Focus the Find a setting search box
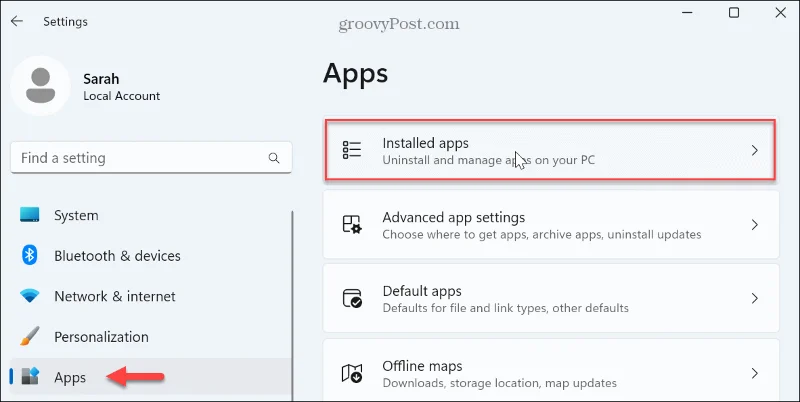Screen dimensions: 800x402 151,158
